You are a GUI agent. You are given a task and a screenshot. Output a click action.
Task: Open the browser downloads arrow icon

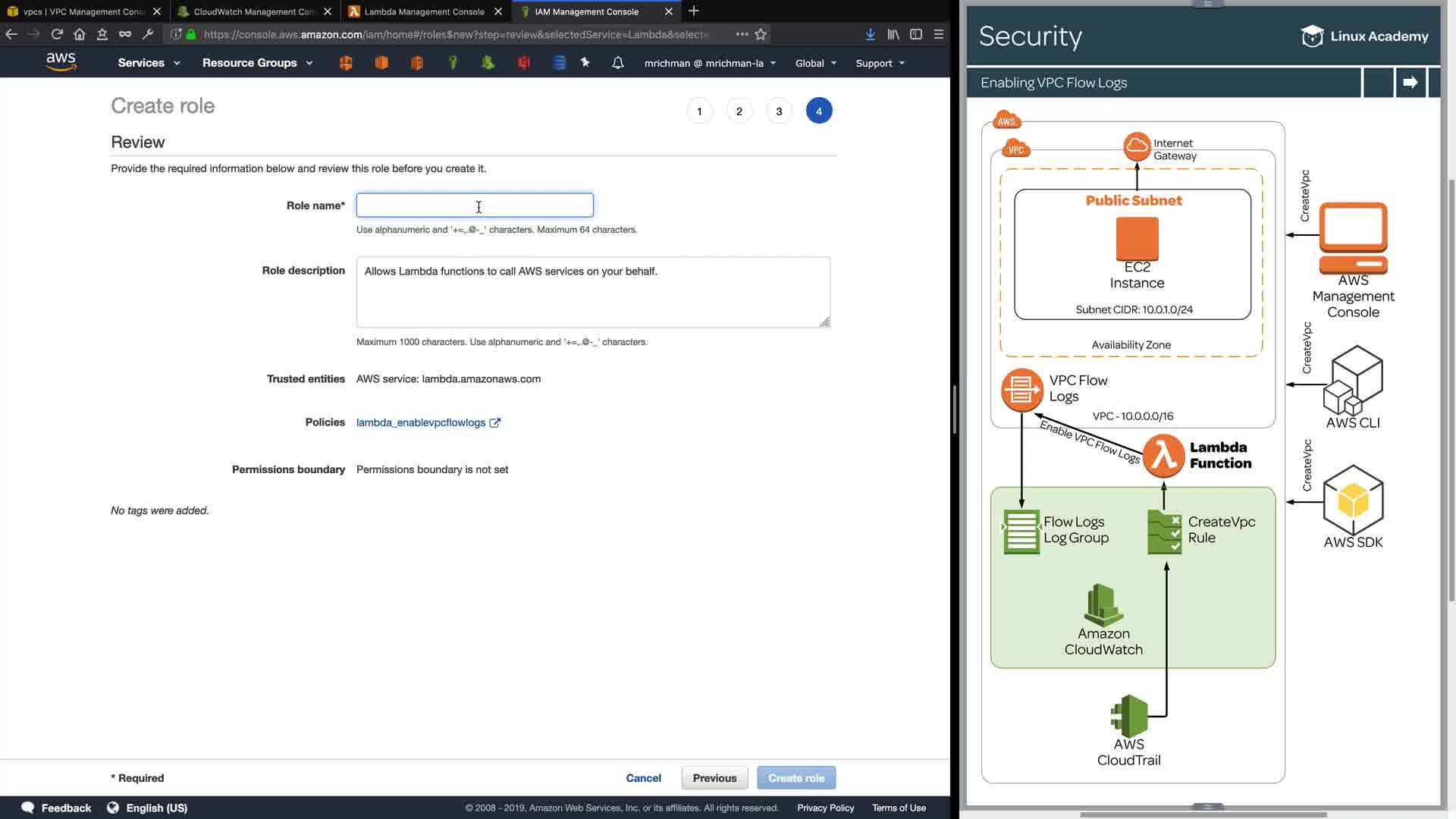(871, 34)
